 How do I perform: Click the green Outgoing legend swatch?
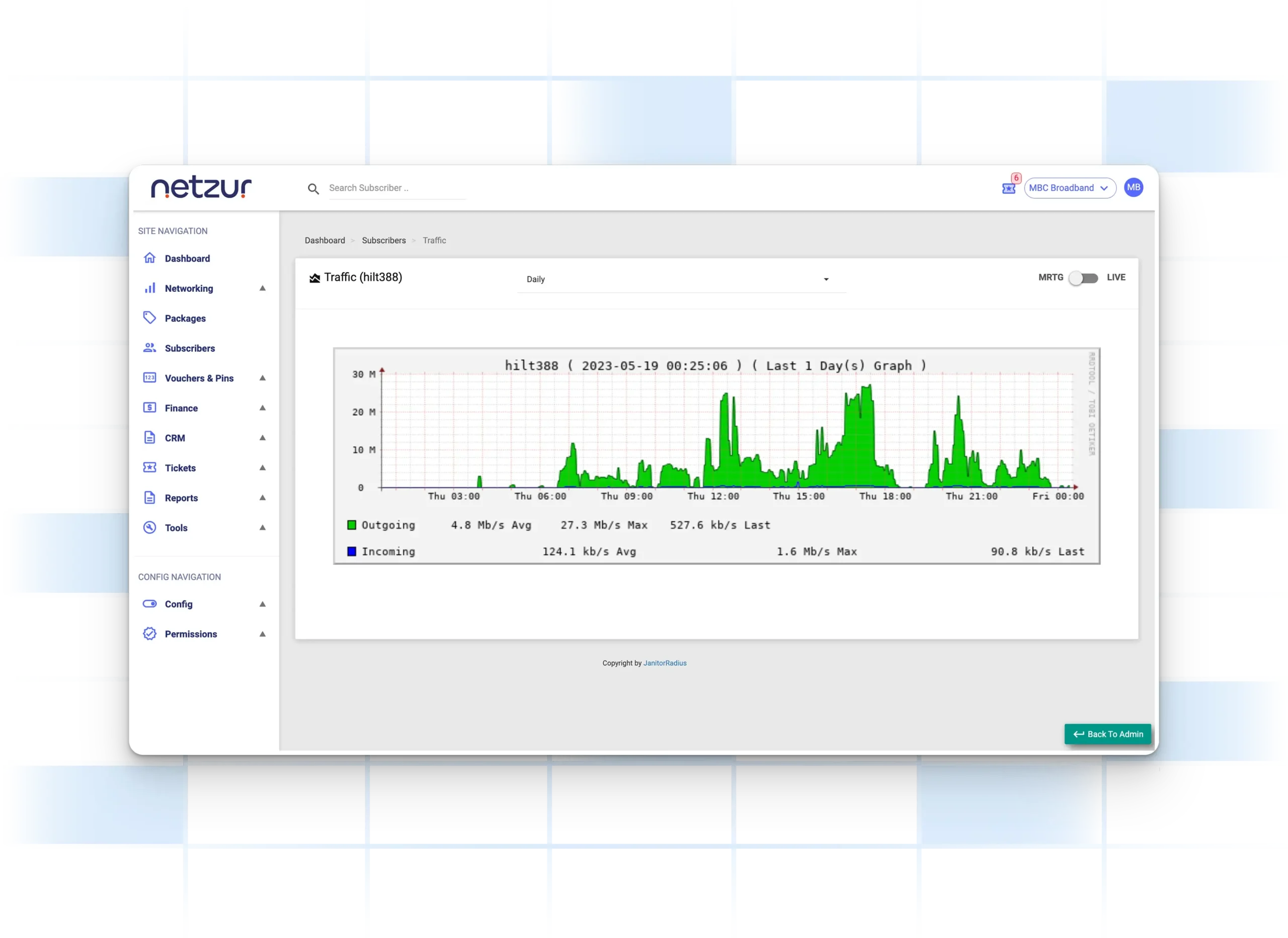point(352,525)
